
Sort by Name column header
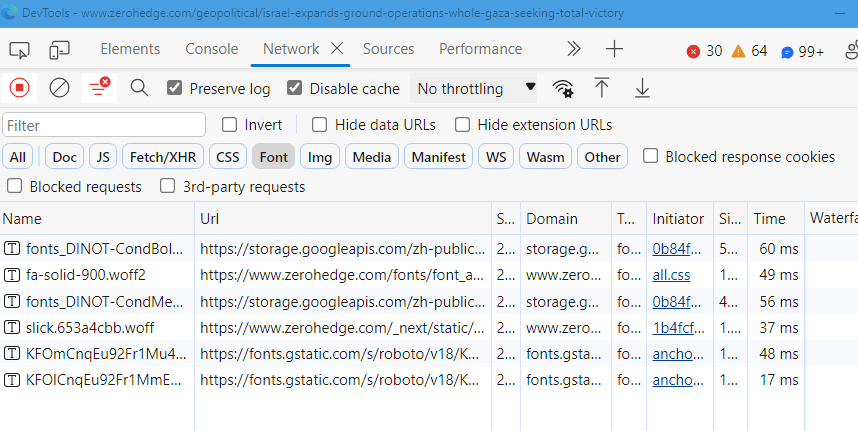point(97,218)
